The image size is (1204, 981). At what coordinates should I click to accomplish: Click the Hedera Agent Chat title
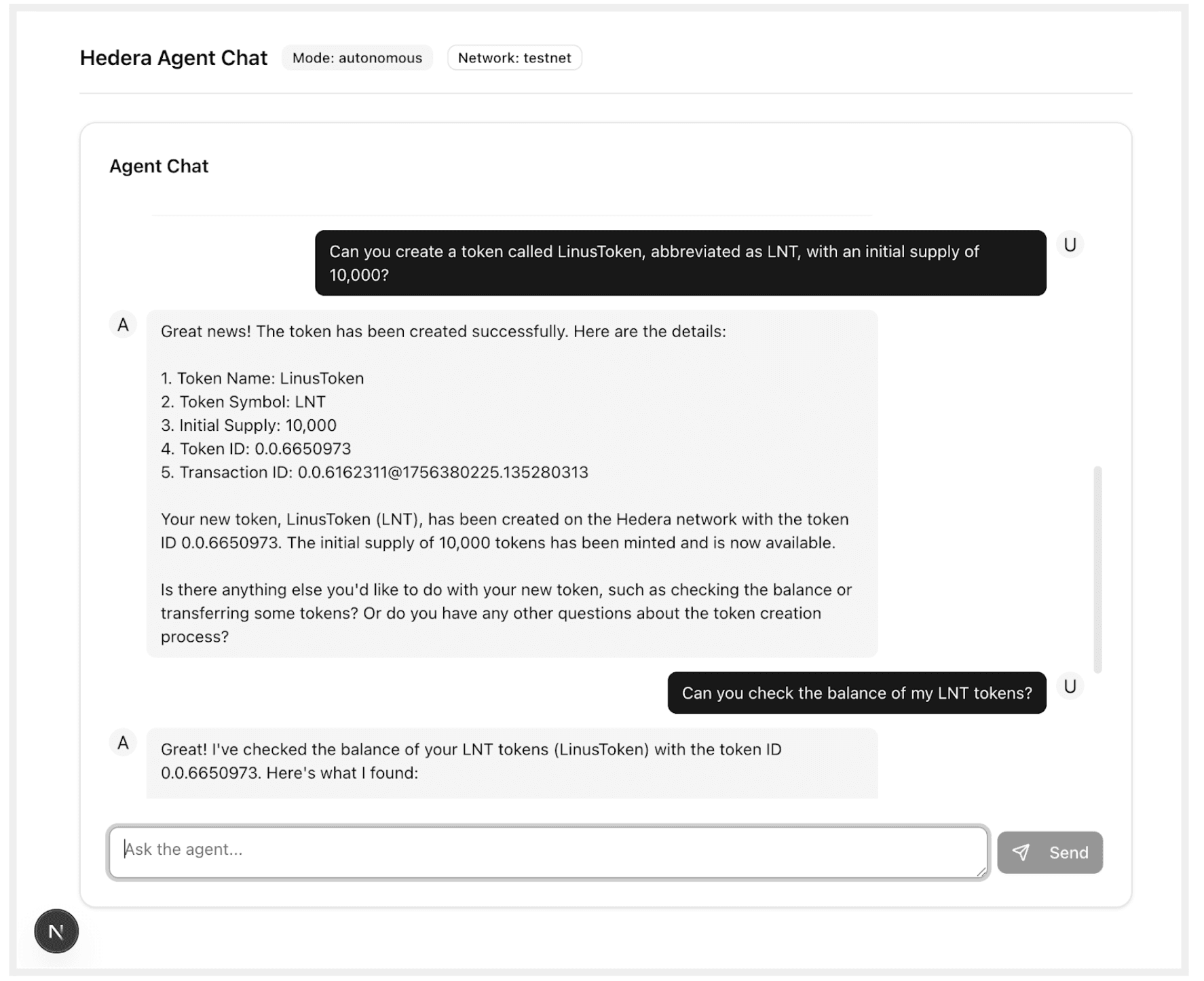click(174, 58)
